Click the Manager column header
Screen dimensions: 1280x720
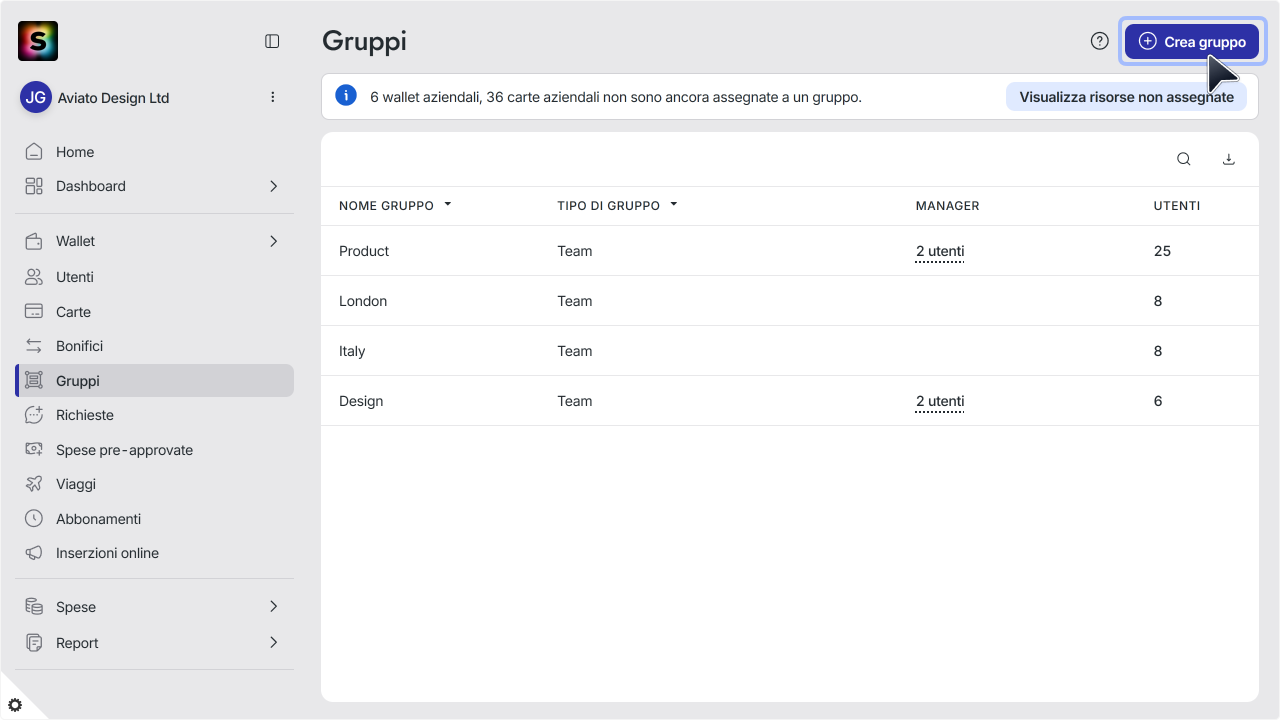[947, 206]
